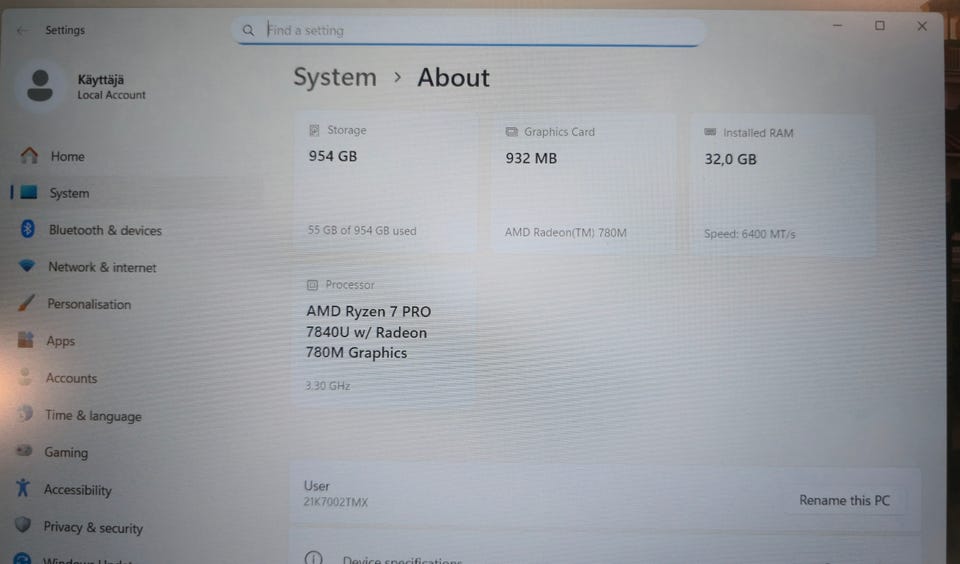Click the Network wifi icon

[26, 266]
